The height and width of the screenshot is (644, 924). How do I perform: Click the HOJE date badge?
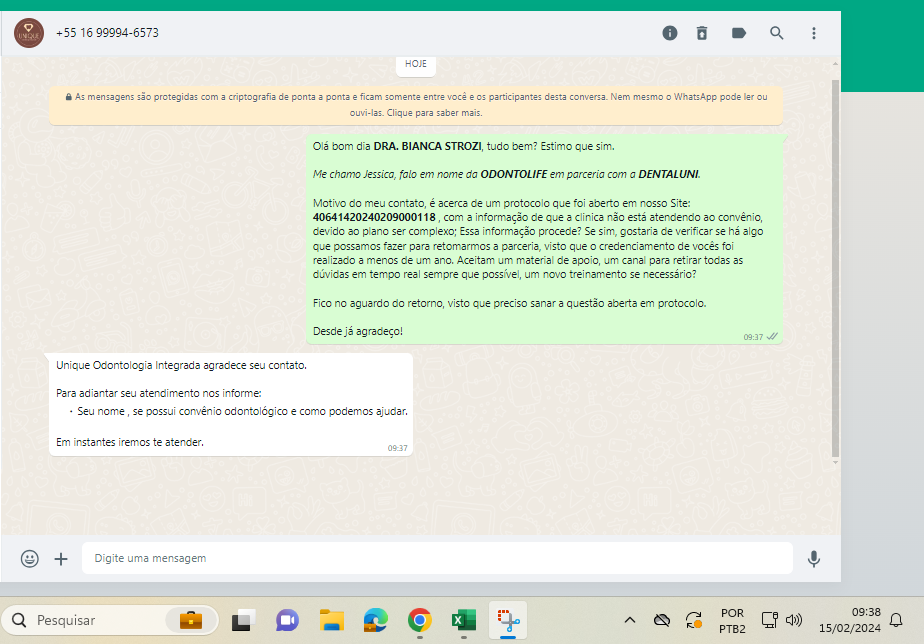coord(416,64)
